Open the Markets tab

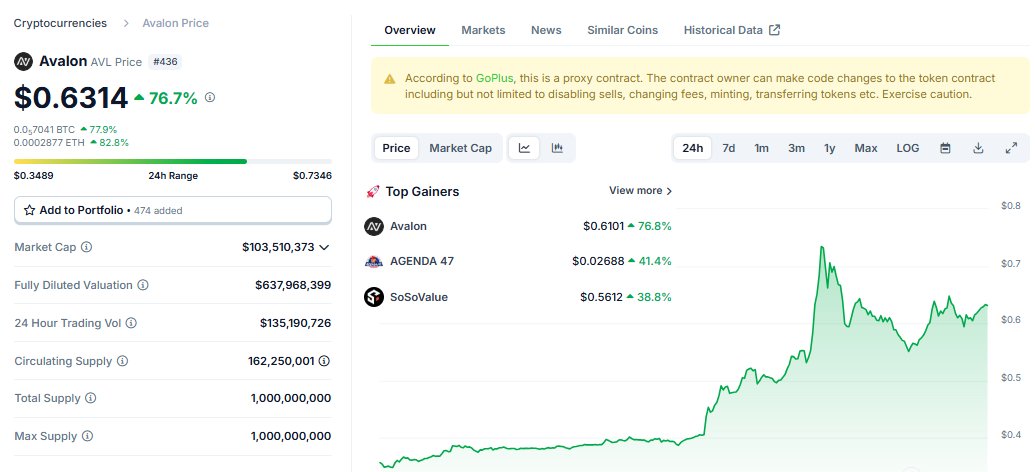483,30
